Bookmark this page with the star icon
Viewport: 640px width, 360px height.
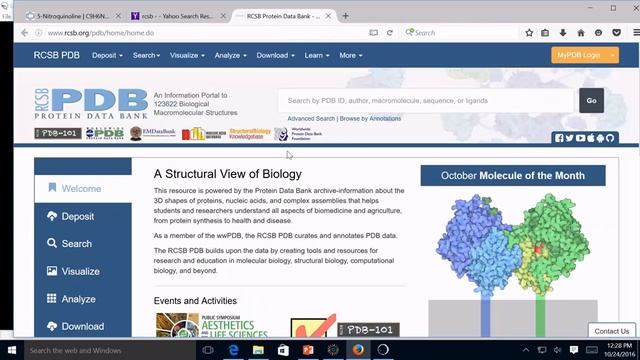[529, 33]
